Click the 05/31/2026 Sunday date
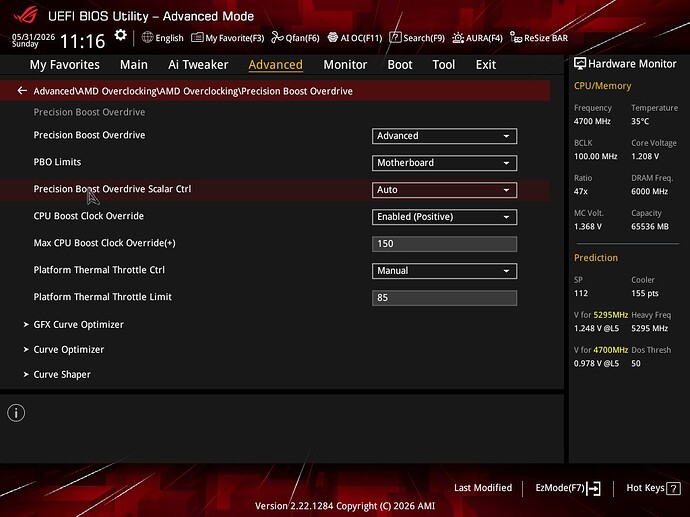The height and width of the screenshot is (517, 690). (33, 40)
